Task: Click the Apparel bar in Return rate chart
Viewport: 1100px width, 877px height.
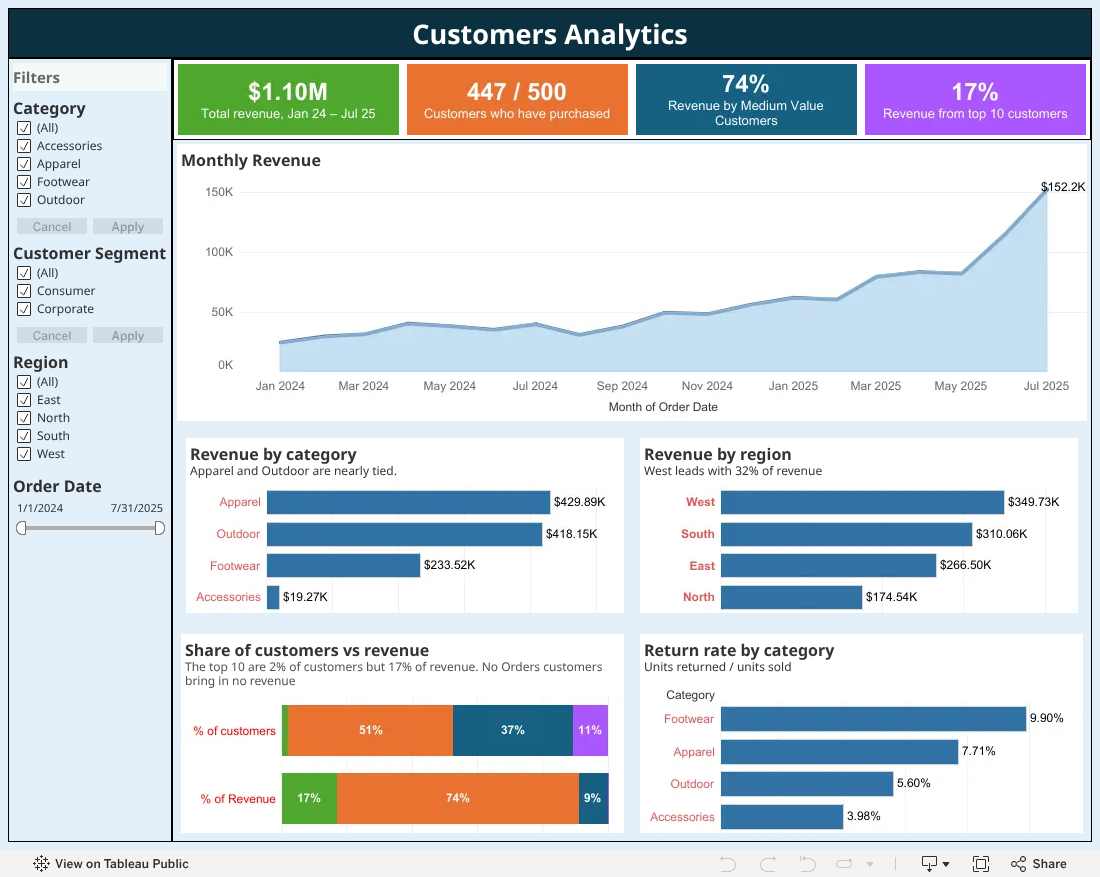Action: pyautogui.click(x=840, y=752)
